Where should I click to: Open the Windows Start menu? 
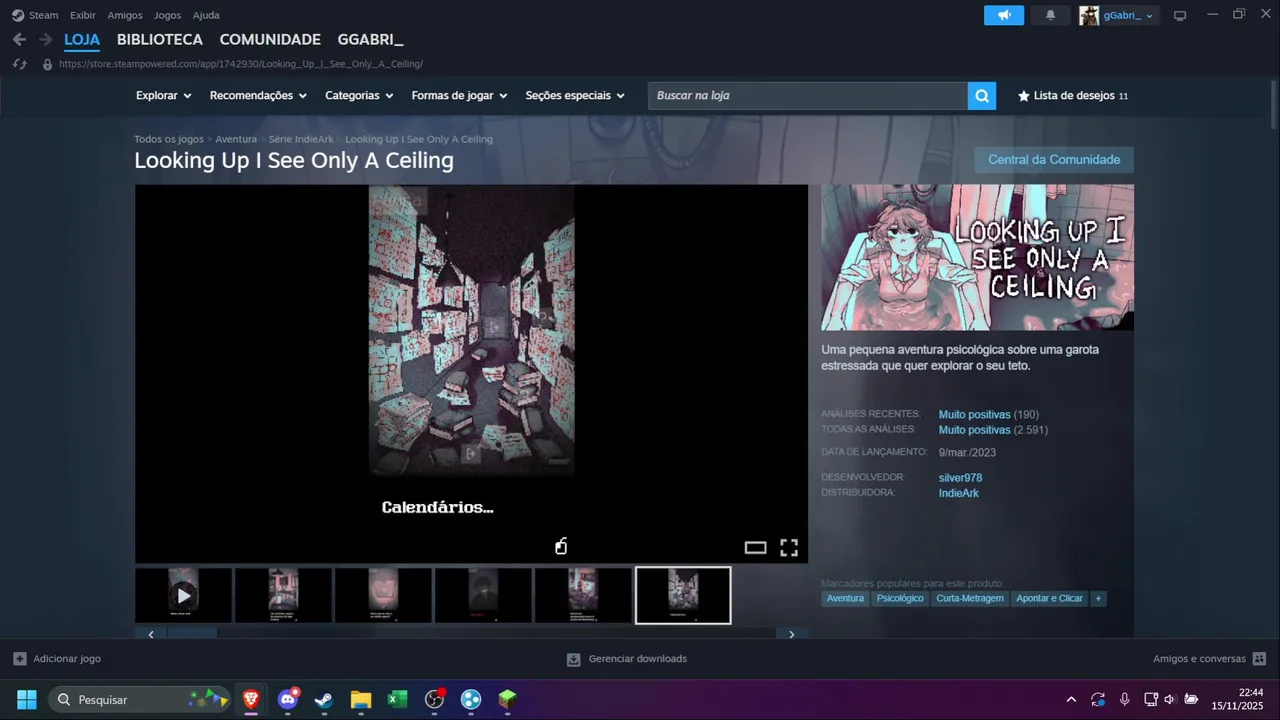[x=27, y=699]
